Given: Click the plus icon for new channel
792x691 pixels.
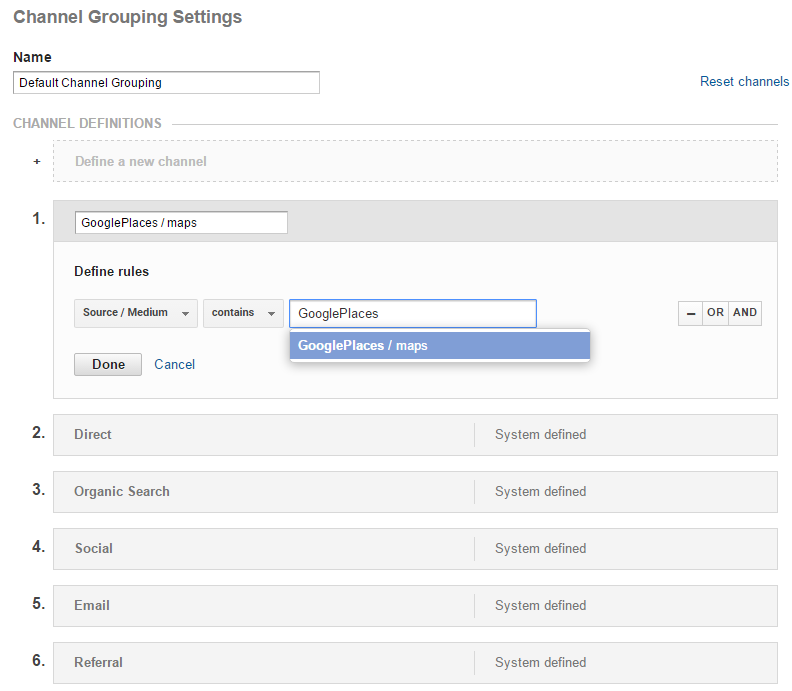Looking at the screenshot, I should tap(37, 162).
